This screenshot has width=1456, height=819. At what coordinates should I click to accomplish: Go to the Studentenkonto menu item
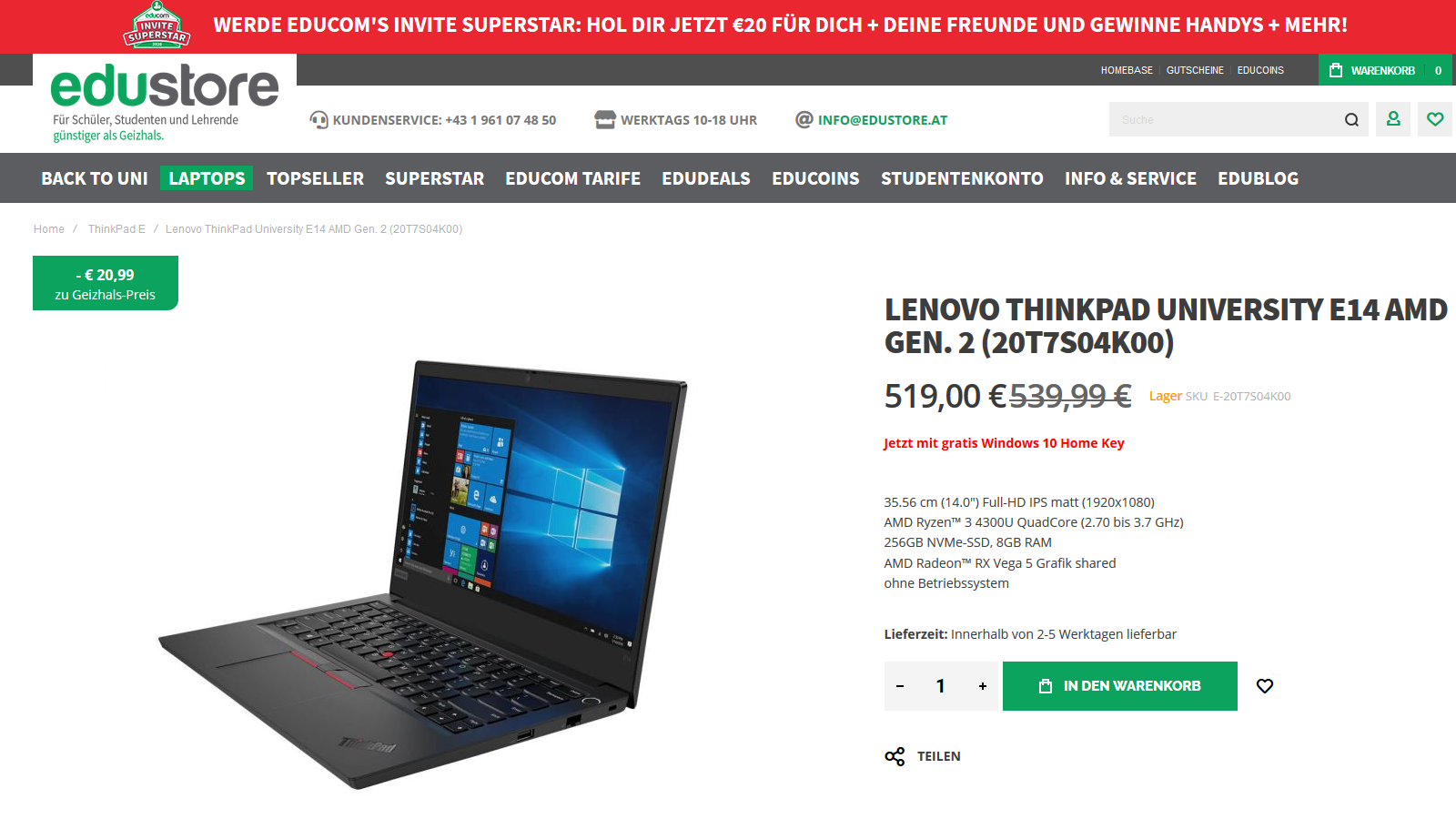tap(962, 178)
